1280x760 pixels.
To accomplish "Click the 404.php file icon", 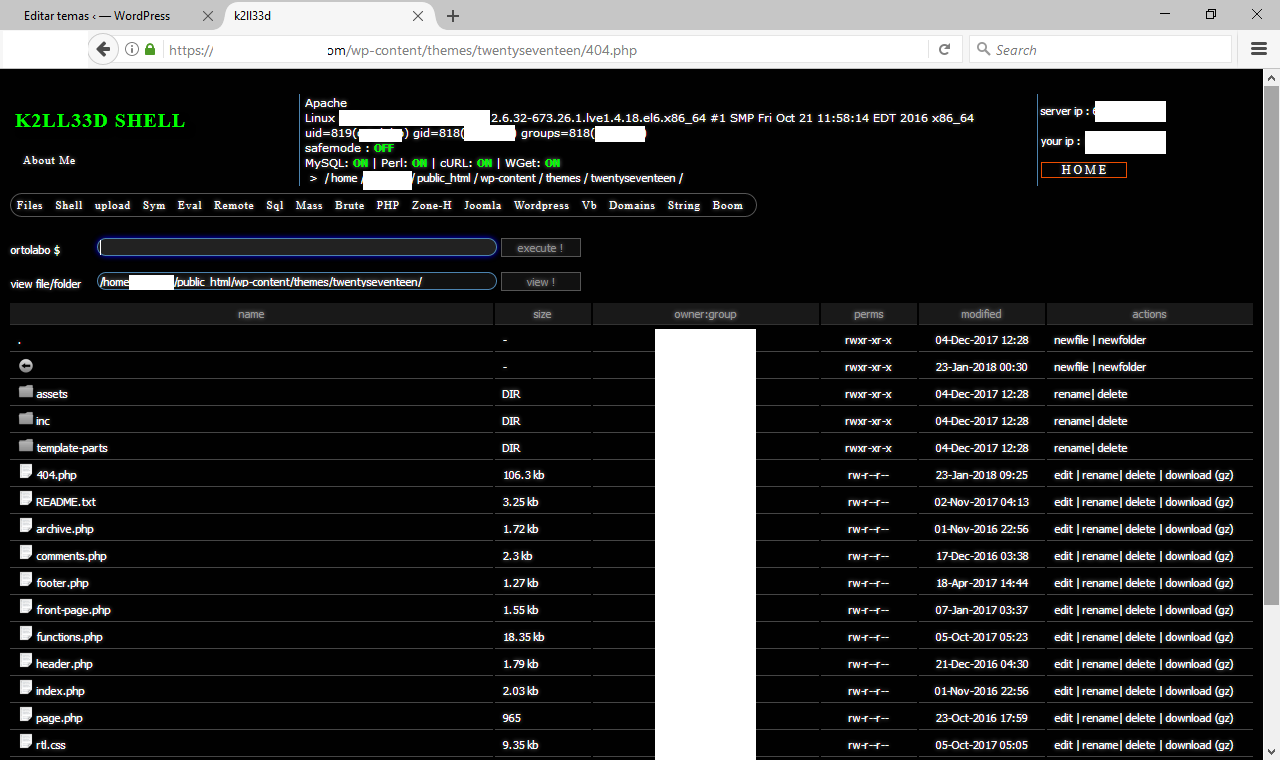I will [x=26, y=473].
